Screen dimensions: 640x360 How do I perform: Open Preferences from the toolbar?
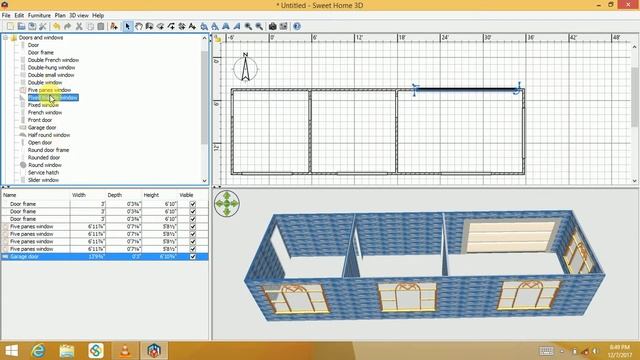42,27
